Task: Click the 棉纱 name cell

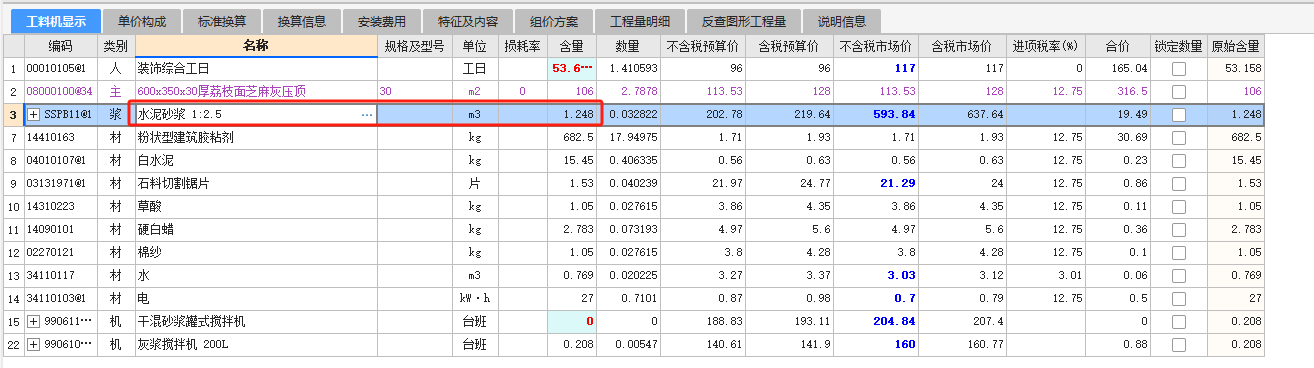Action: 256,252
